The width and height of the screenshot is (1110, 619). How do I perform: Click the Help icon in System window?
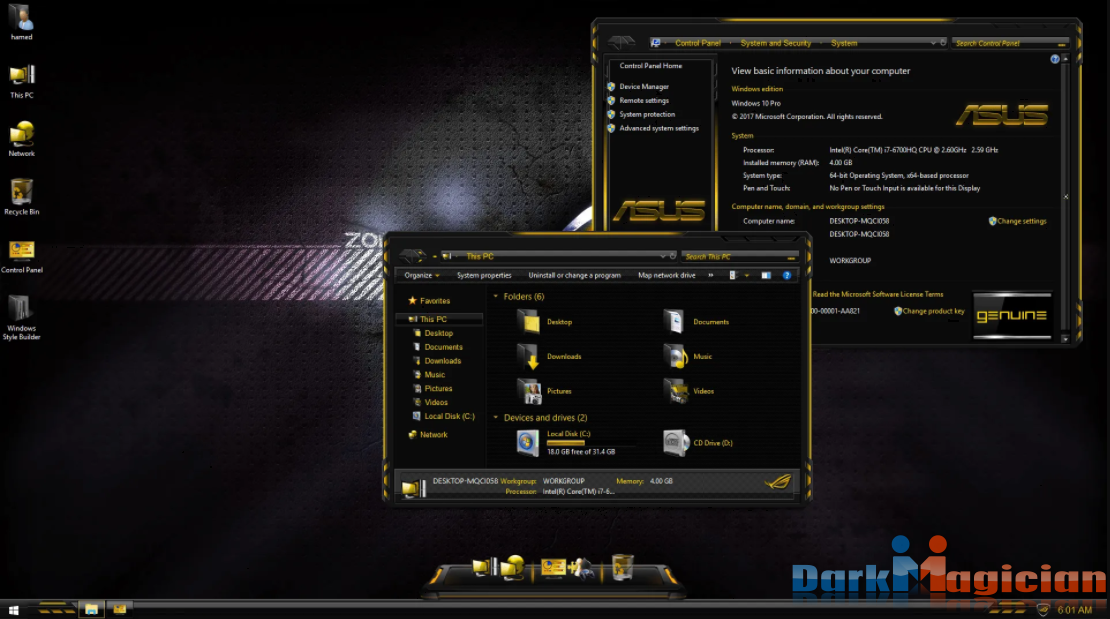point(1055,59)
